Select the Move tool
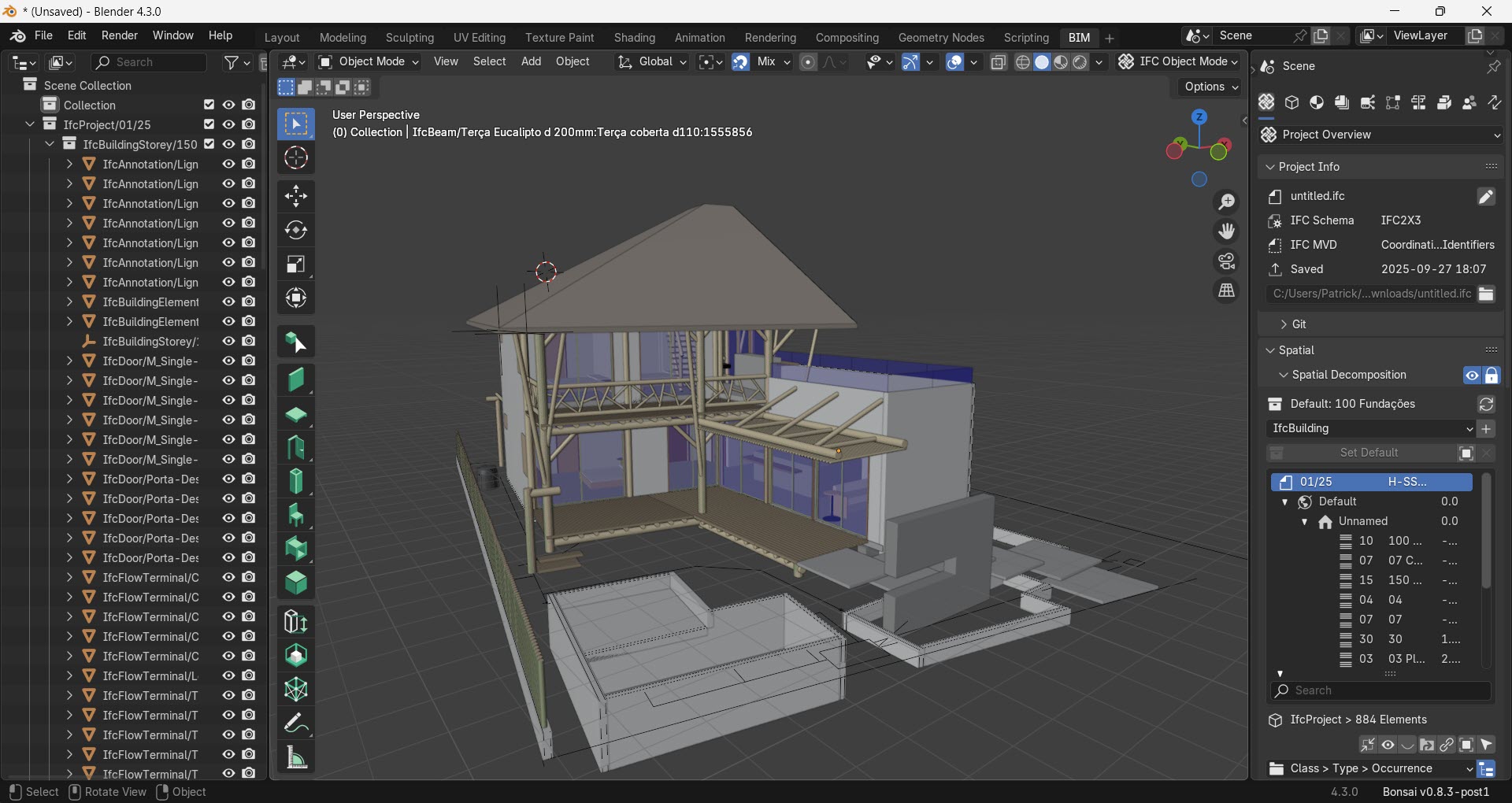The image size is (1512, 803). point(296,196)
